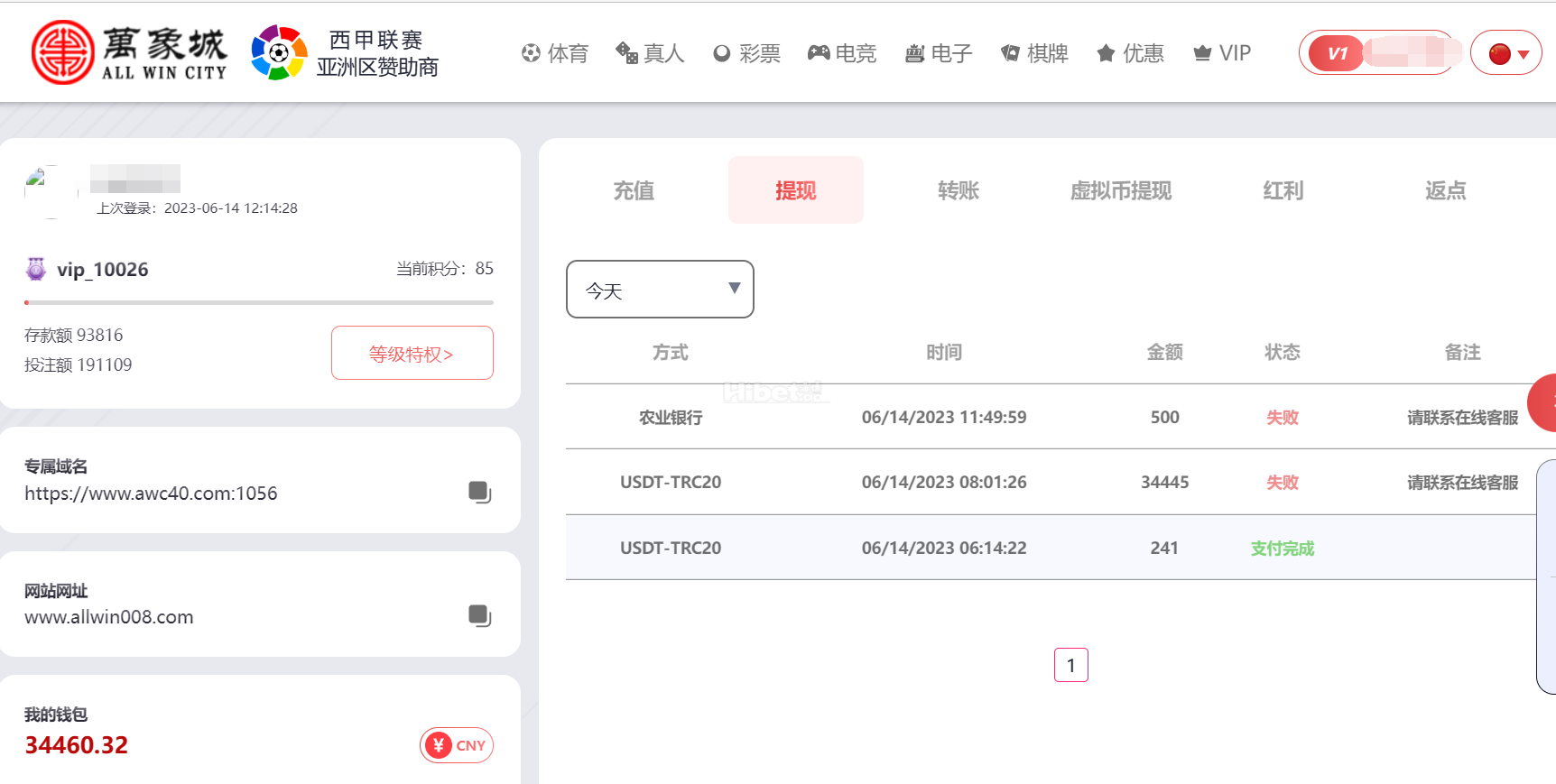The image size is (1556, 784).
Task: Open the 体育 sports menu
Action: (x=555, y=53)
